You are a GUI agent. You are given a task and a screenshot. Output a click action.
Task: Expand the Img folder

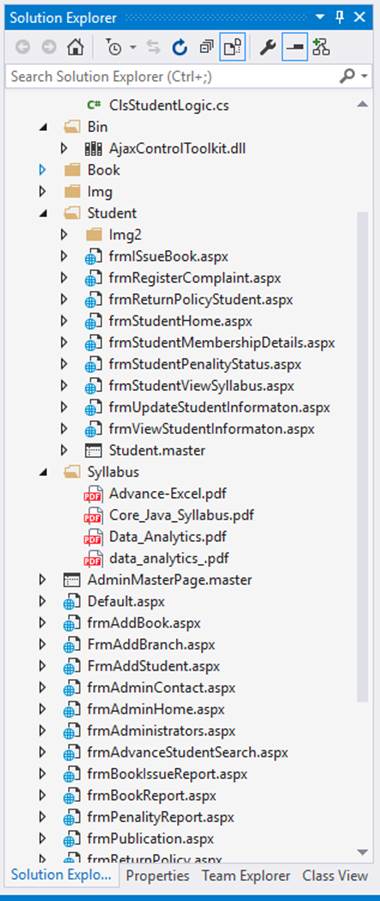41,191
